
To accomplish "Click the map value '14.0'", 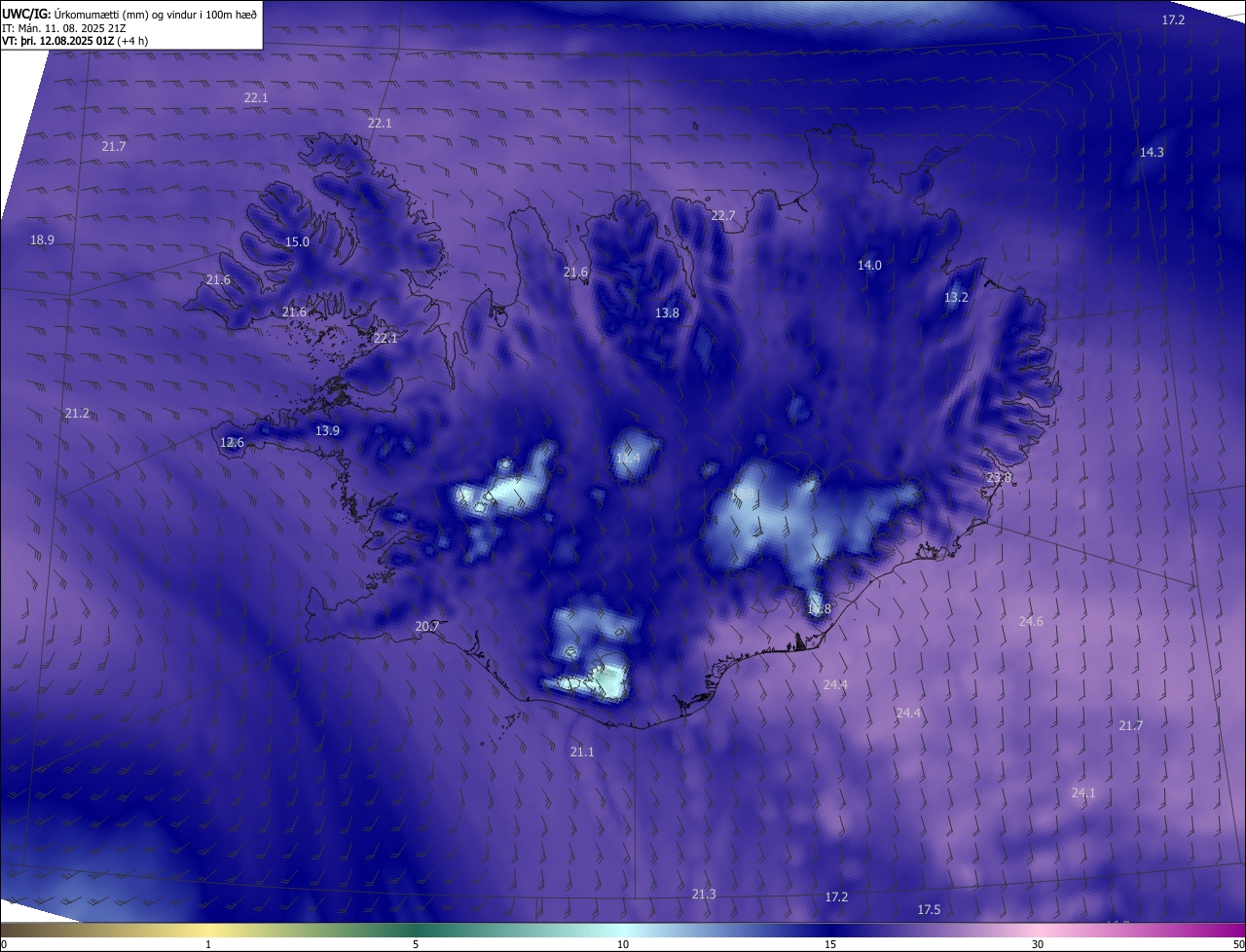I will coord(869,265).
